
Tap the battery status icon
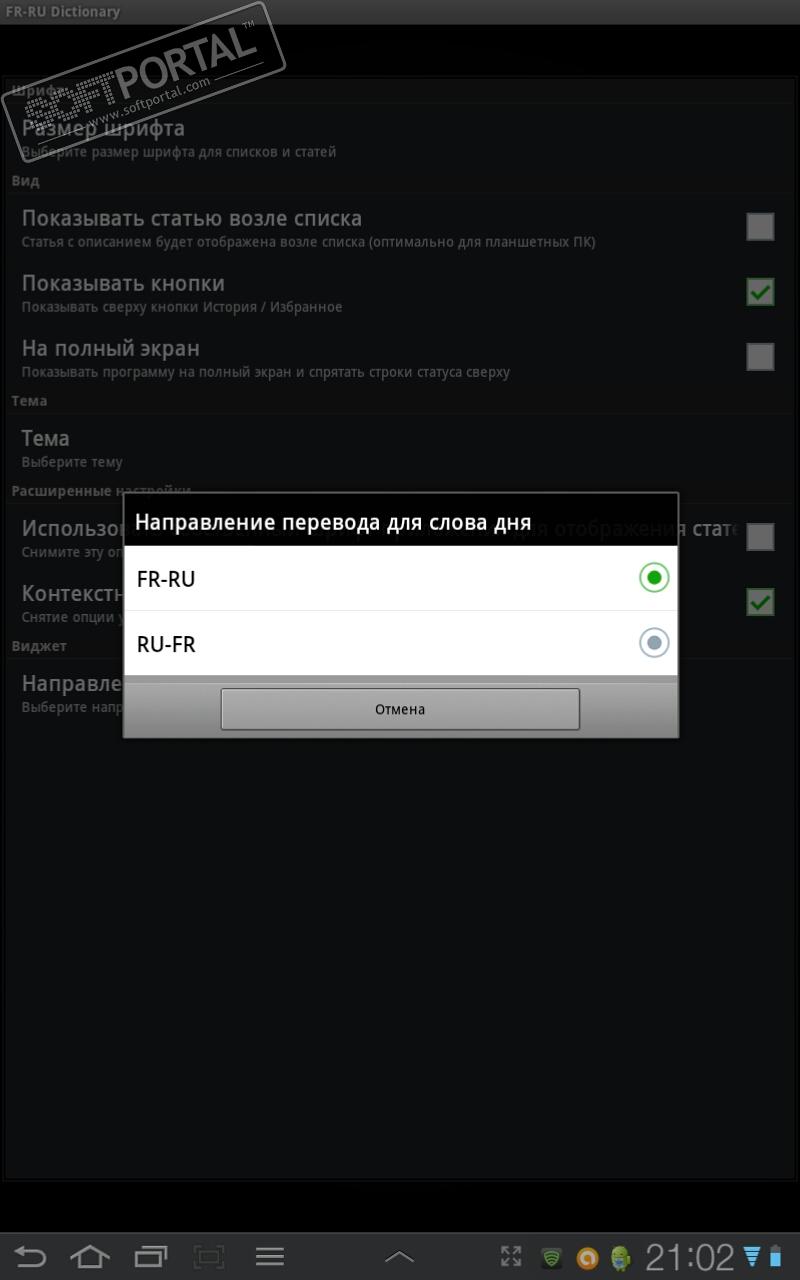(x=775, y=1257)
